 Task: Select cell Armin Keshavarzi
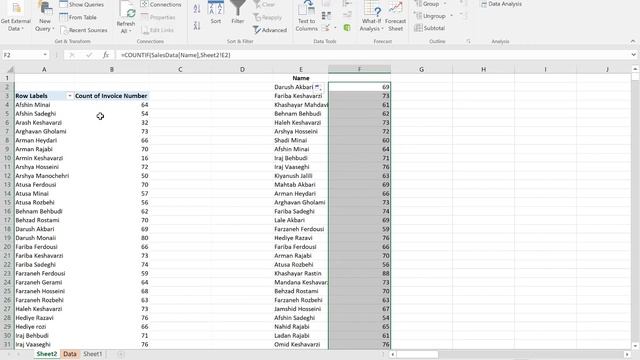pos(44,158)
